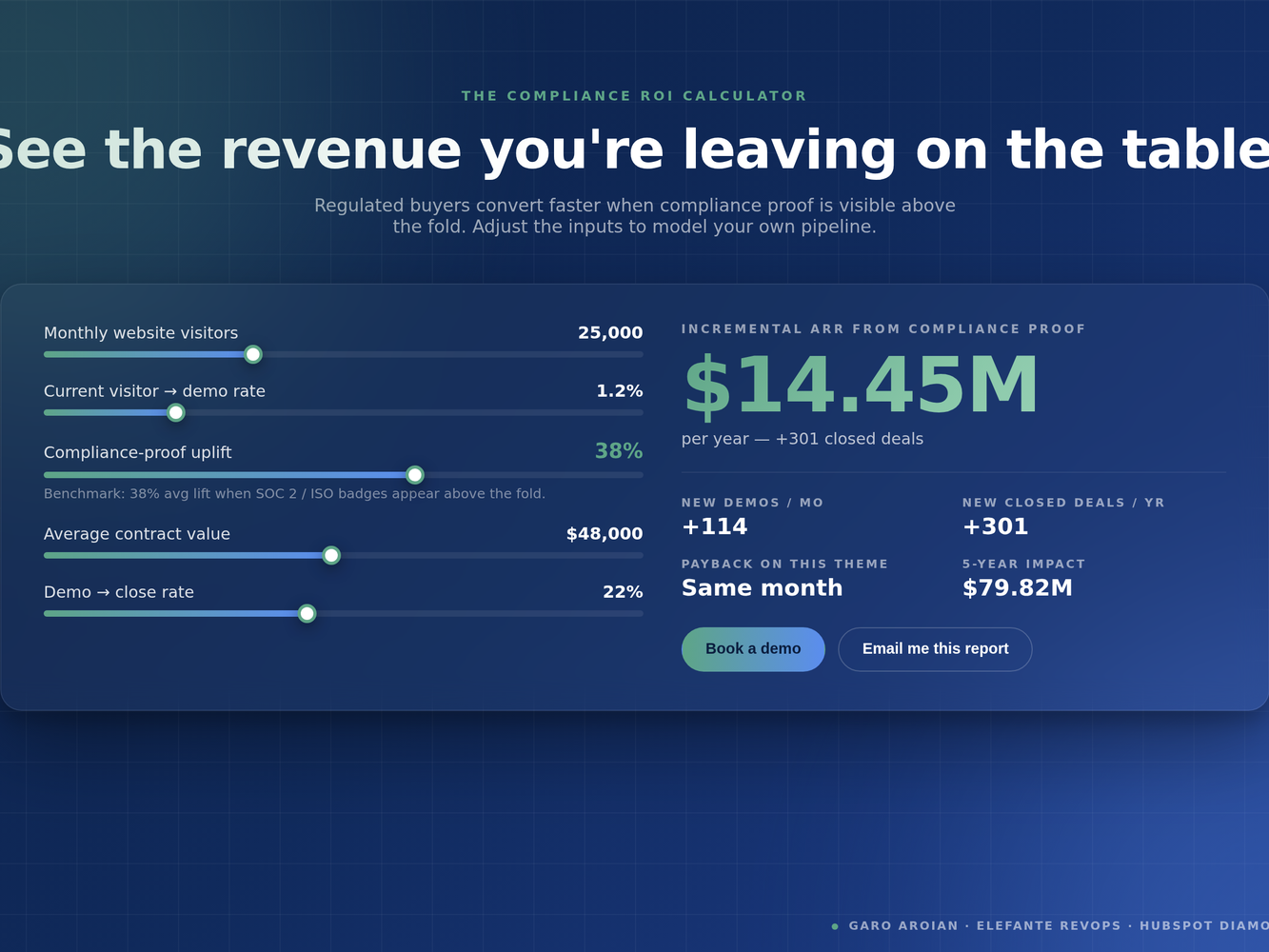Image resolution: width=1269 pixels, height=952 pixels.
Task: Click the Same month payback value
Action: coord(763,588)
